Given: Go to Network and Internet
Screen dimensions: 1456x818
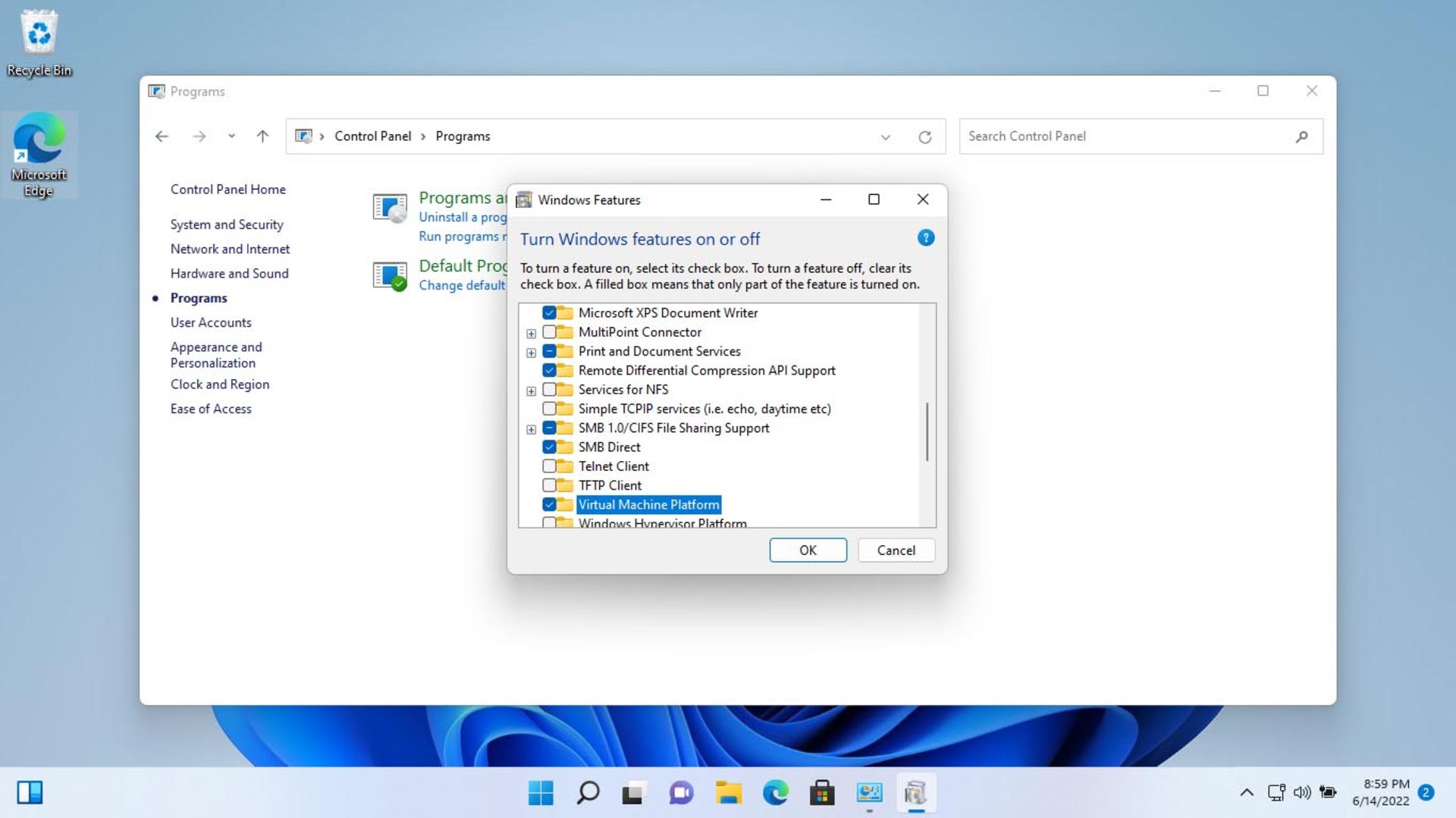Looking at the screenshot, I should coord(230,249).
